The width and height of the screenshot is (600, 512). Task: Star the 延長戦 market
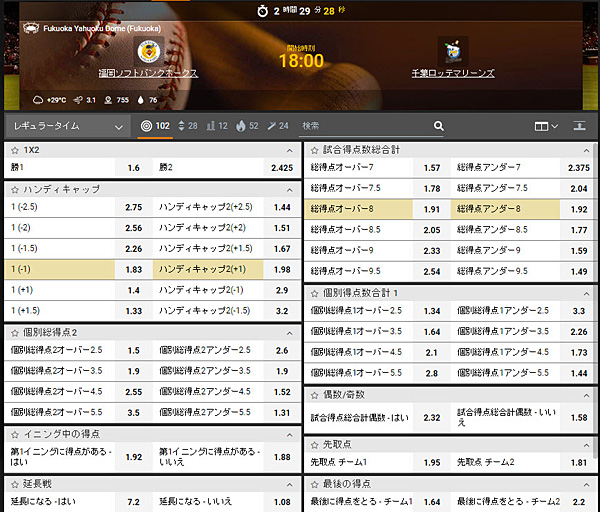15,484
